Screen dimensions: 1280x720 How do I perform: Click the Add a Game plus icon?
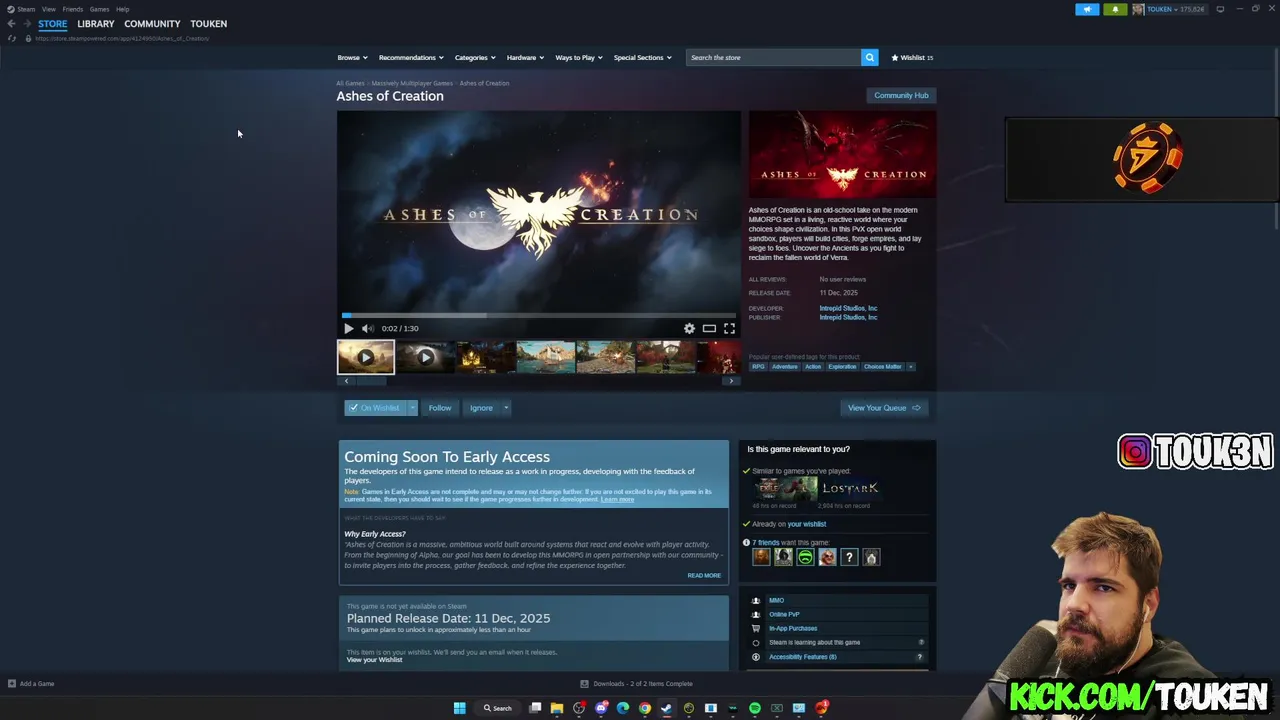[x=12, y=684]
